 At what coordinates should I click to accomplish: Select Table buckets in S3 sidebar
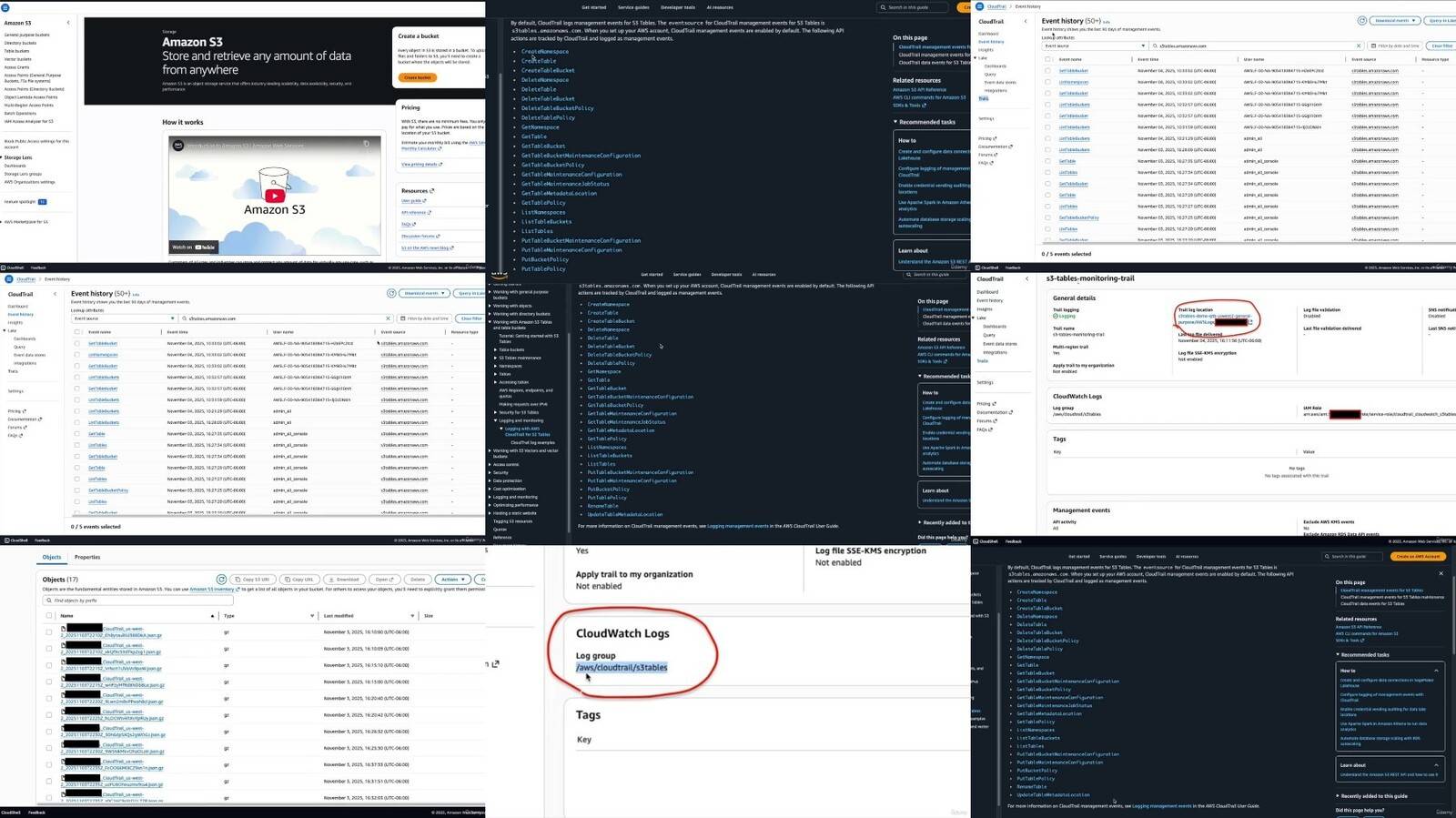[x=17, y=51]
